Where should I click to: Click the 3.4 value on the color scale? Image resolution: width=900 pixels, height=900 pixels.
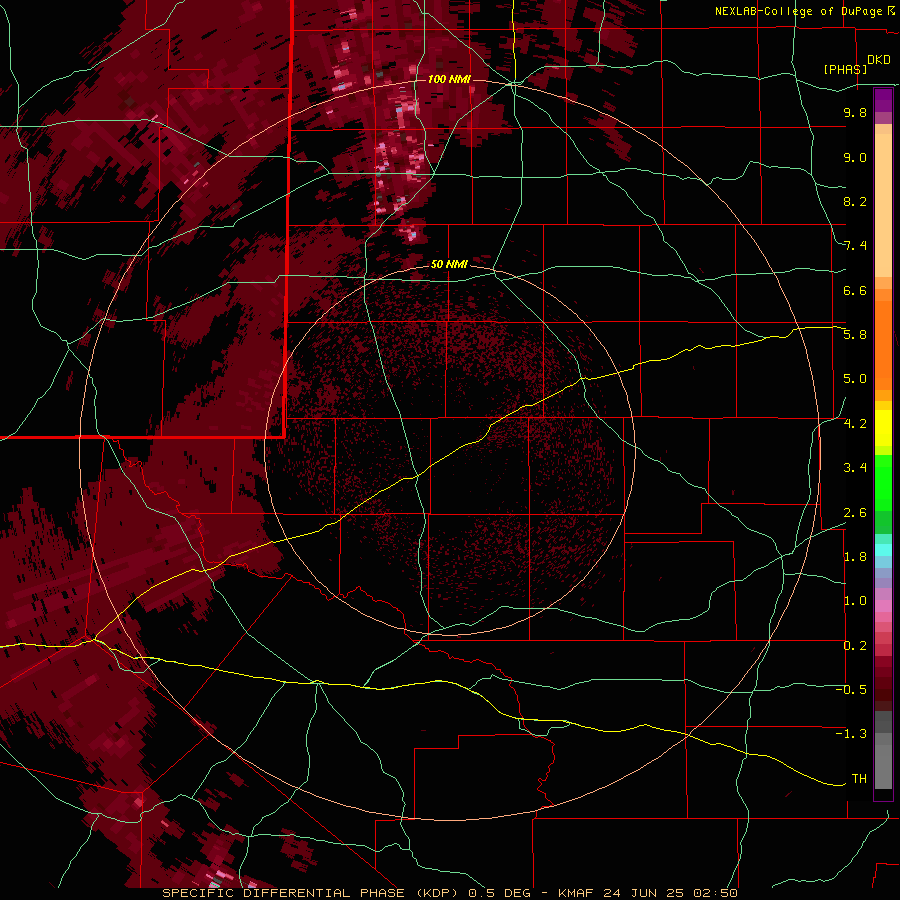[x=855, y=468]
